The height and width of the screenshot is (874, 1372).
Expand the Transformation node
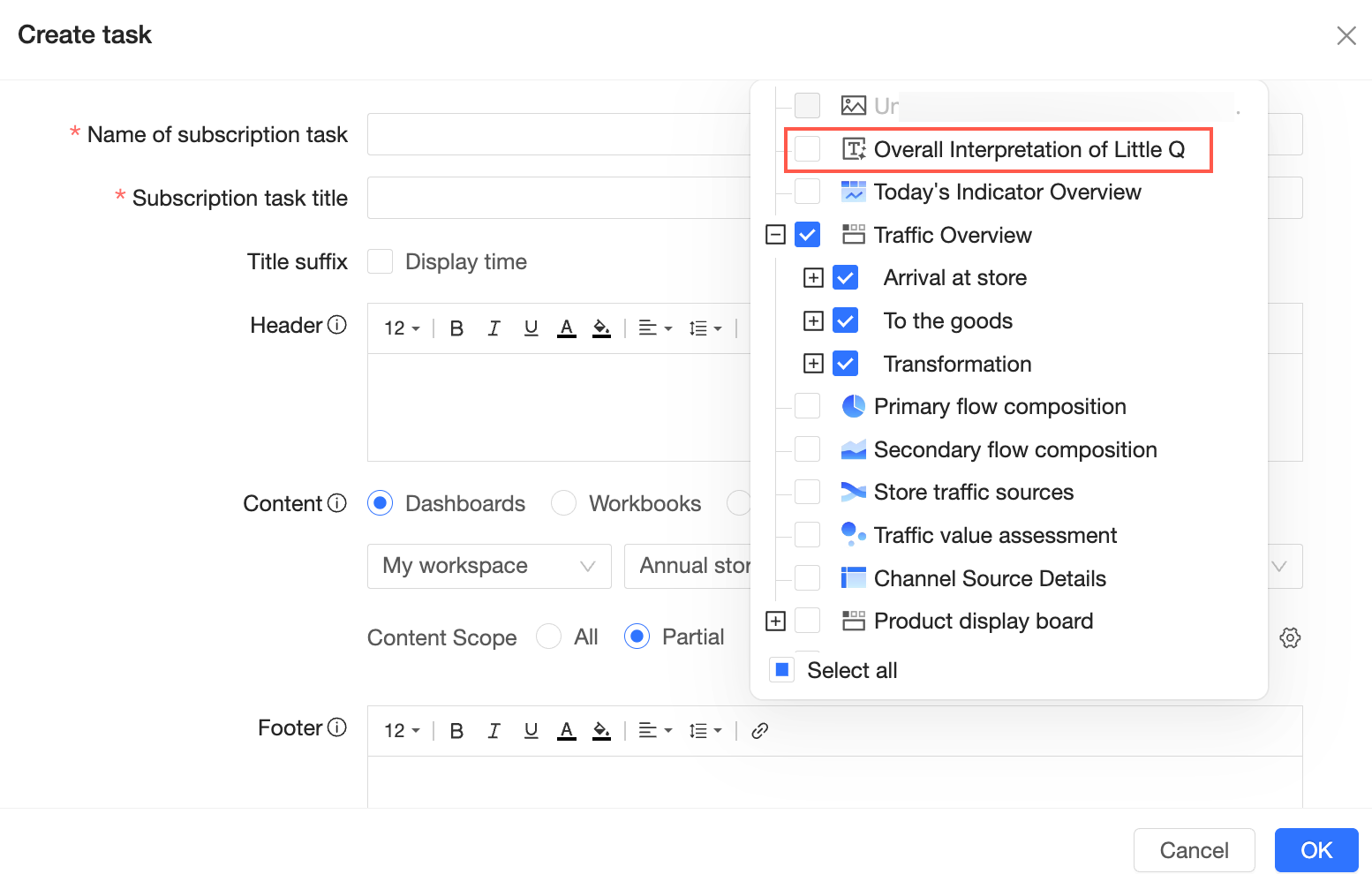(814, 363)
